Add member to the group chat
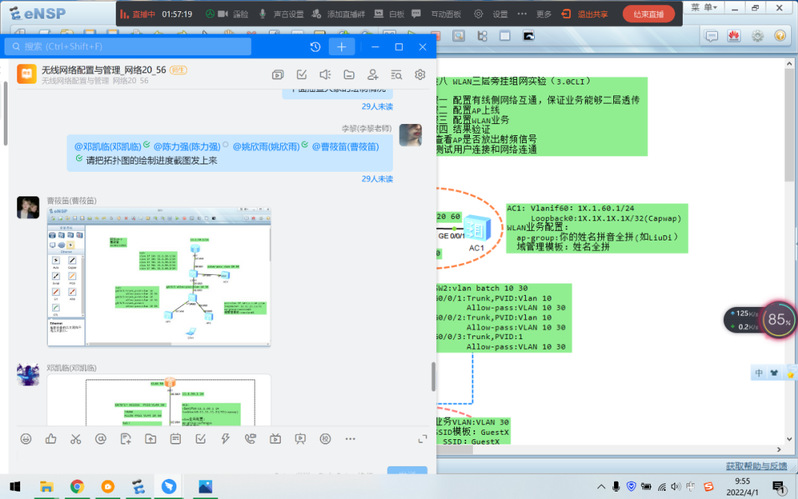 tap(373, 74)
